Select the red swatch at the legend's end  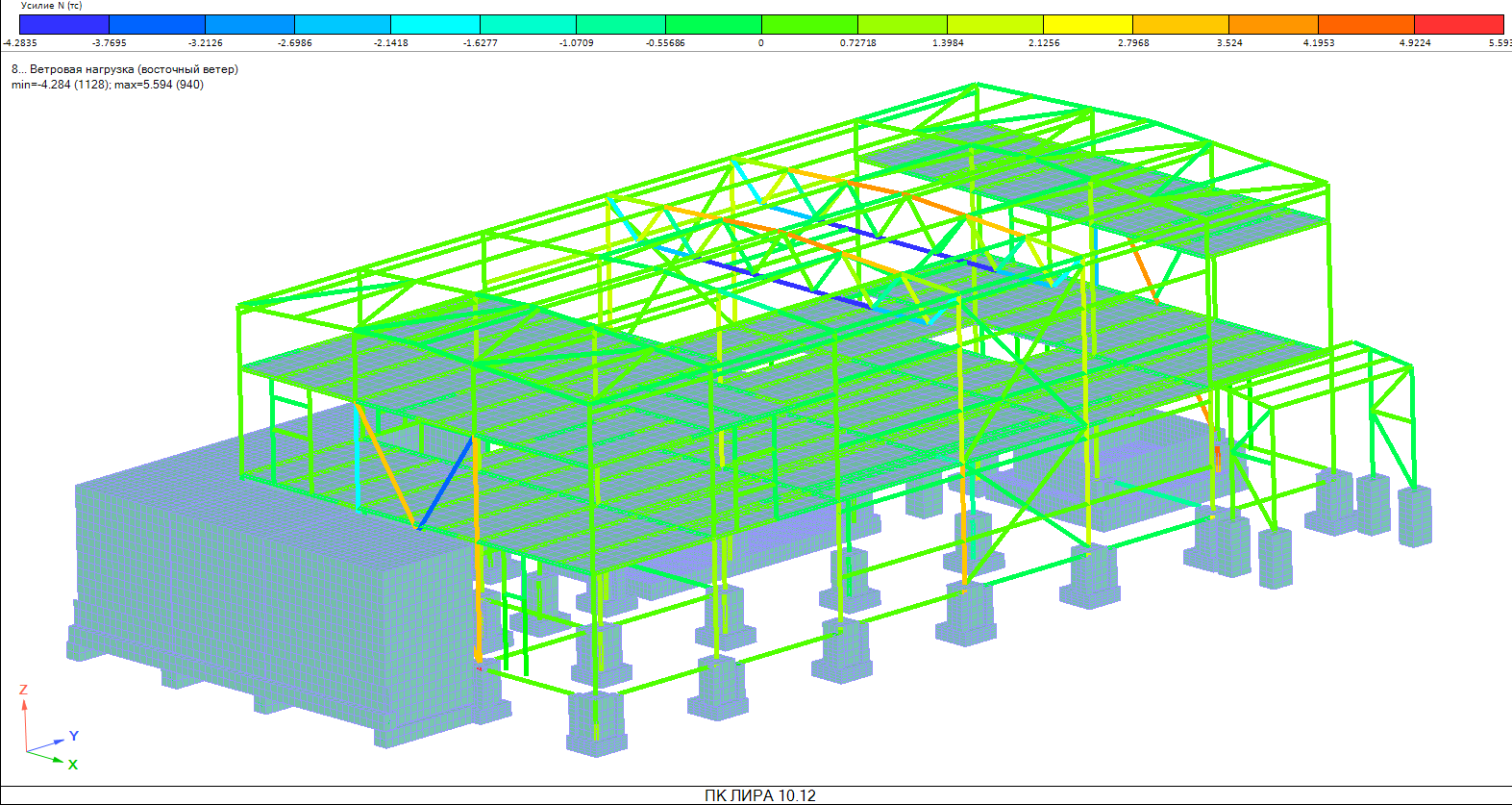(1458, 24)
